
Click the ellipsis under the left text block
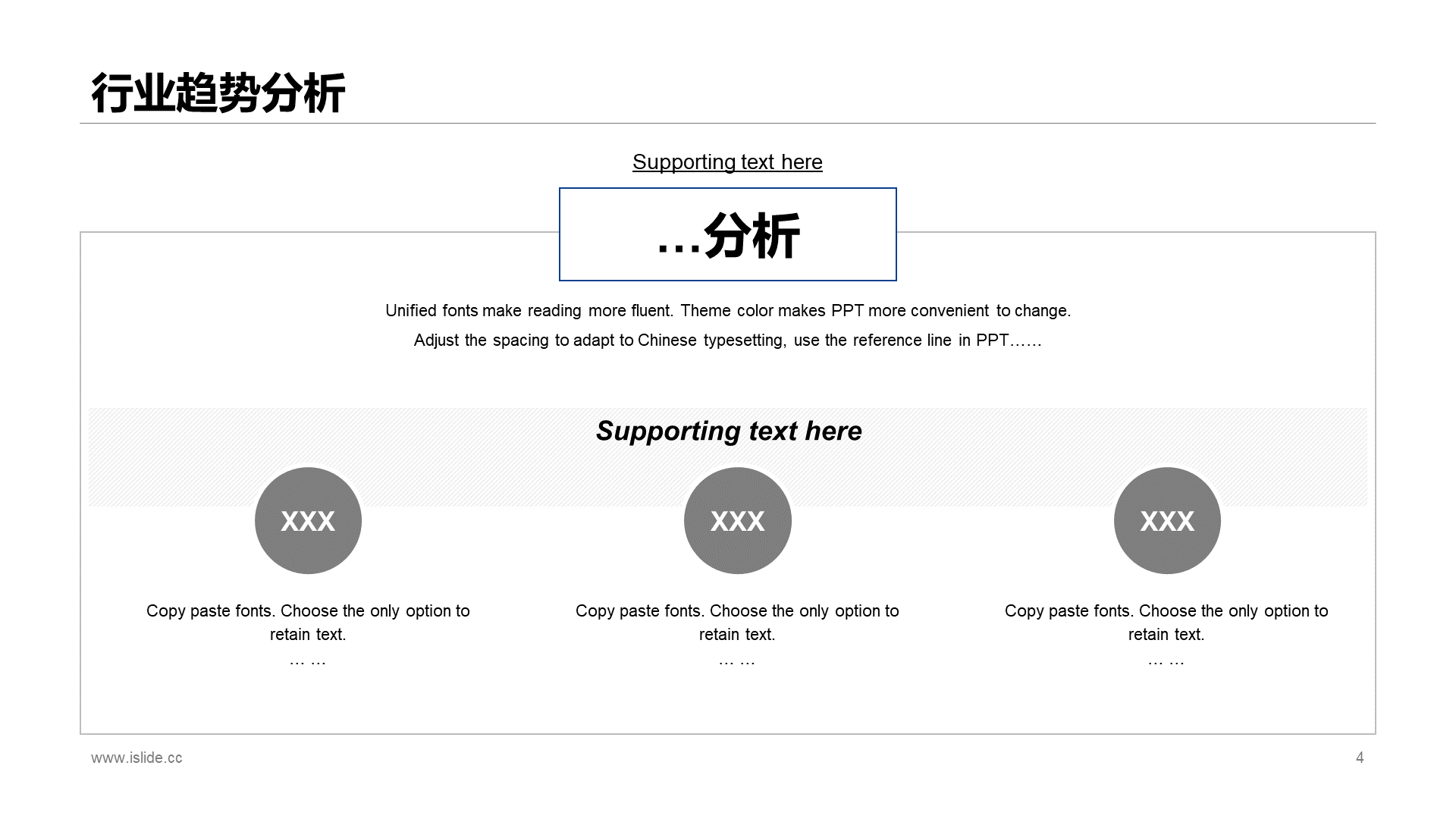(x=308, y=662)
